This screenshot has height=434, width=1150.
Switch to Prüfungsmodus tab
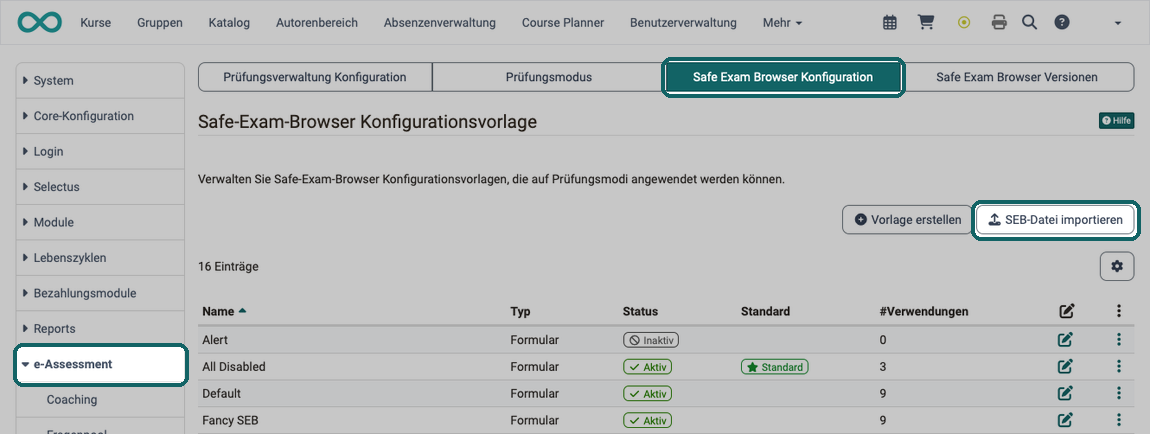pyautogui.click(x=549, y=77)
